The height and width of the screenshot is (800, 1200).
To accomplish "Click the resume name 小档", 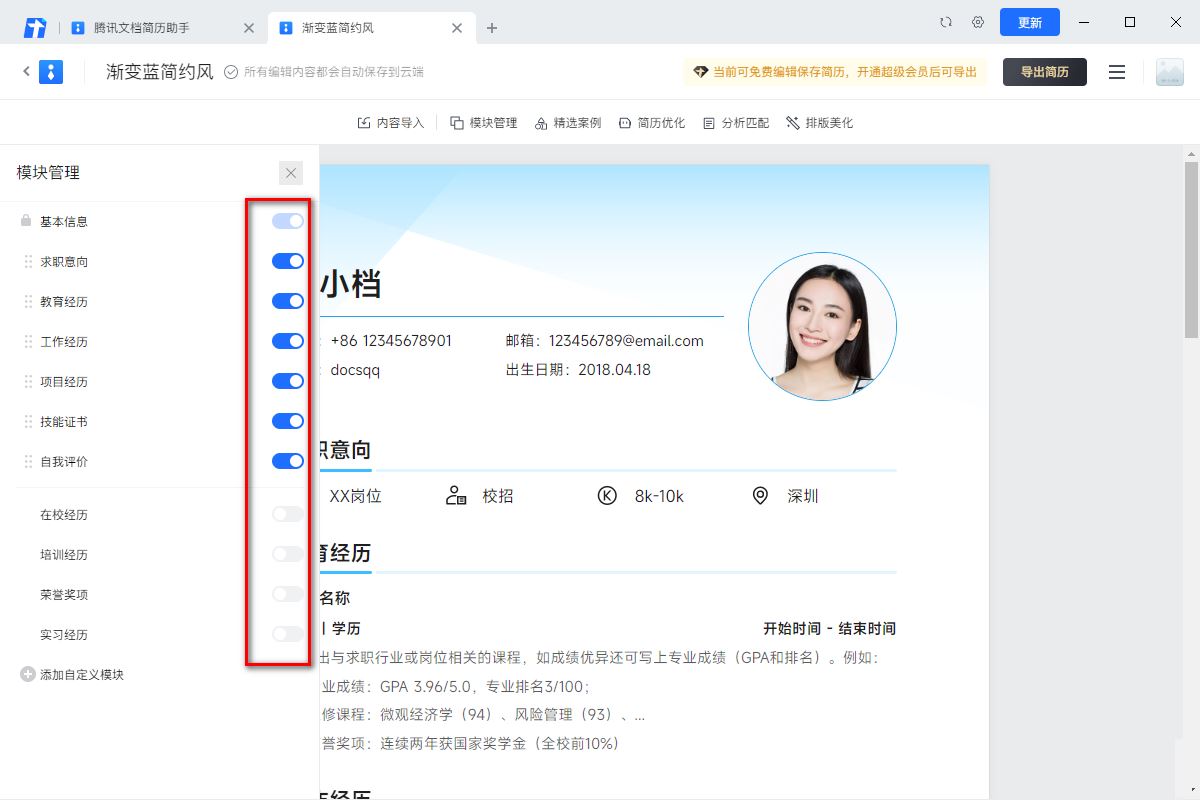I will pyautogui.click(x=350, y=284).
